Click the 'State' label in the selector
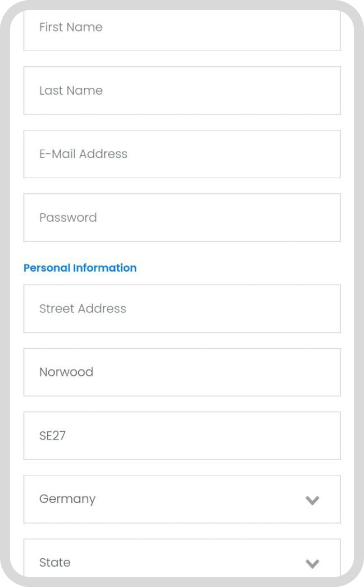Image resolution: width=364 pixels, height=587 pixels. (55, 562)
